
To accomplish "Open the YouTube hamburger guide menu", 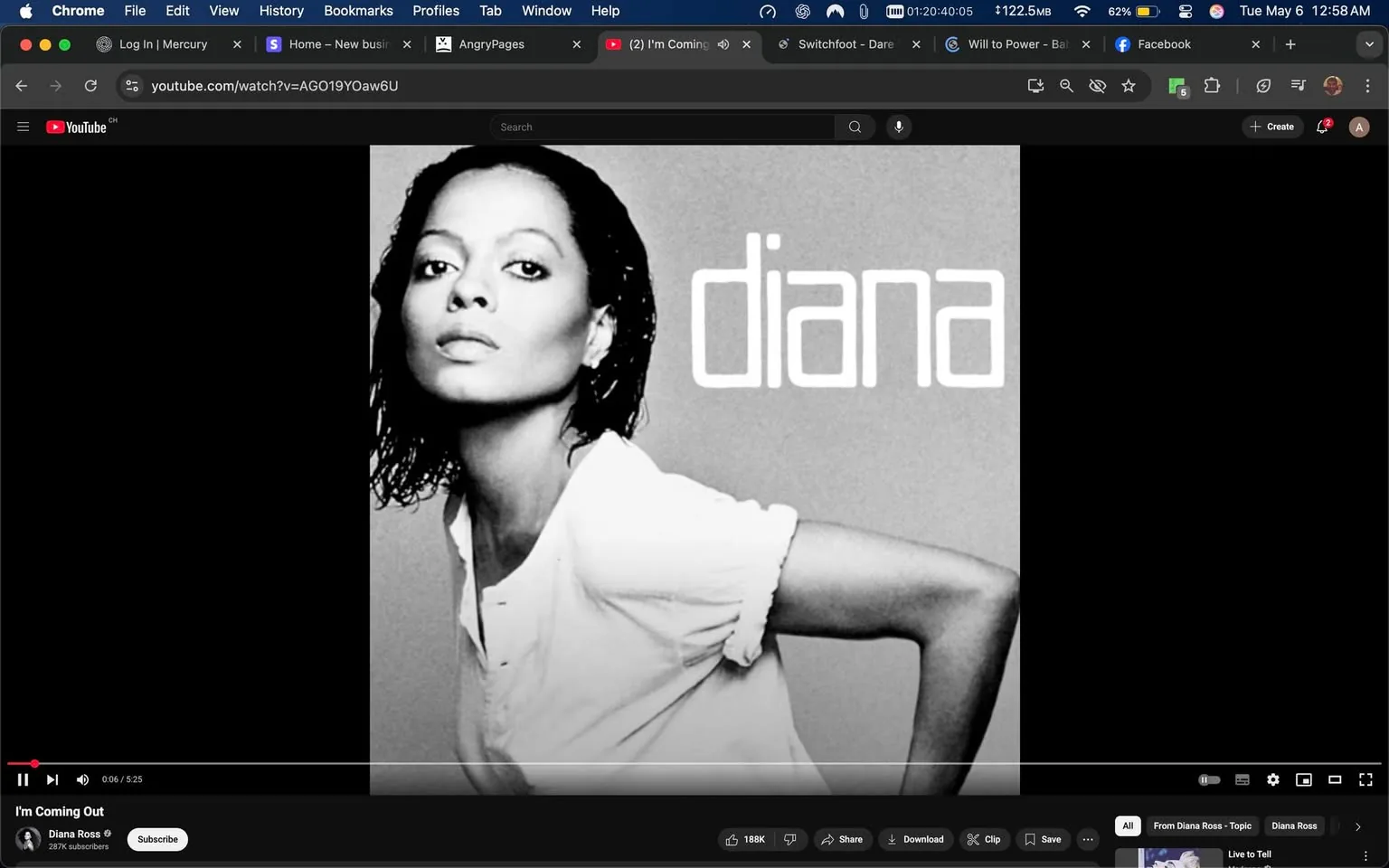I will [23, 127].
